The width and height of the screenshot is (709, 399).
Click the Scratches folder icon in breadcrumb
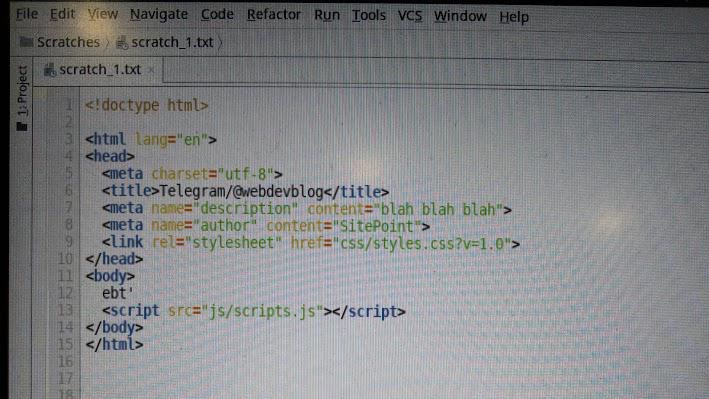(x=26, y=42)
